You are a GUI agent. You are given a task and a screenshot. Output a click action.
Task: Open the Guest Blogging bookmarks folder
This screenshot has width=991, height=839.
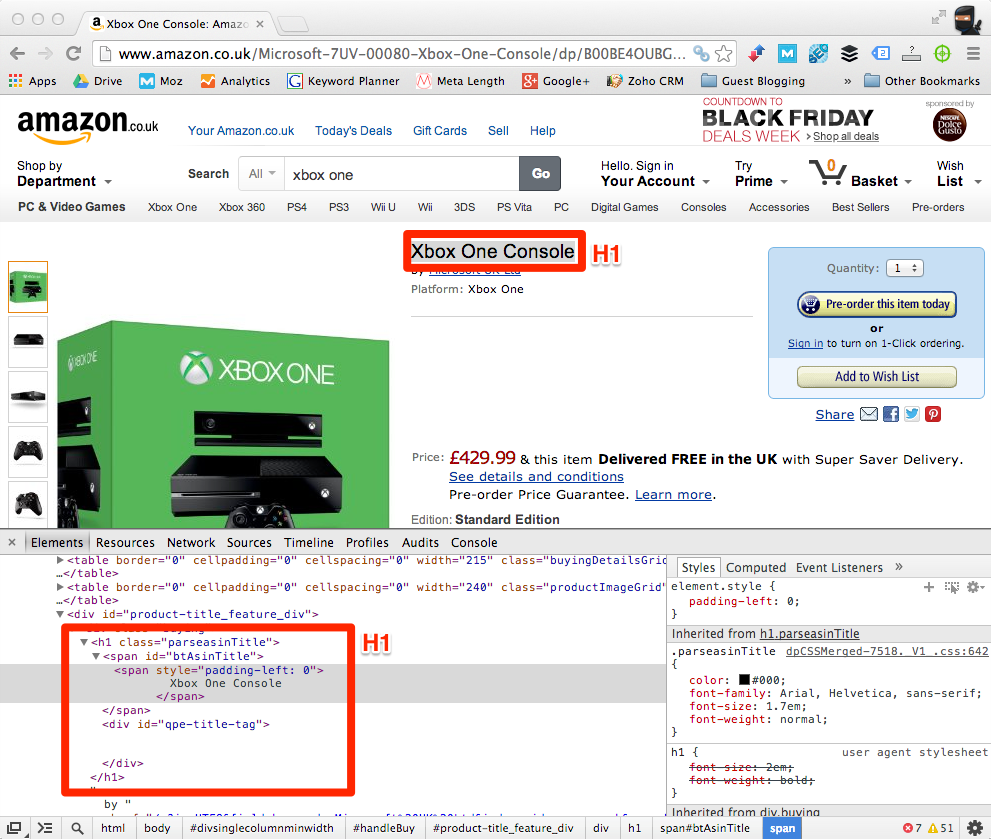pyautogui.click(x=753, y=81)
